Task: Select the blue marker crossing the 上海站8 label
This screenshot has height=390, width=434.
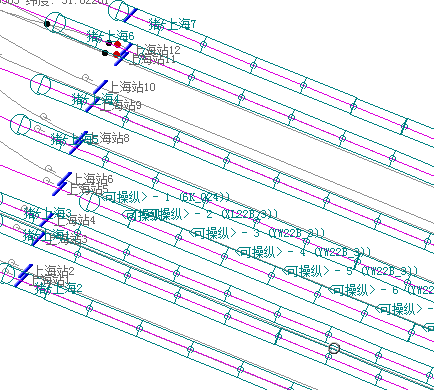Action: click(79, 143)
